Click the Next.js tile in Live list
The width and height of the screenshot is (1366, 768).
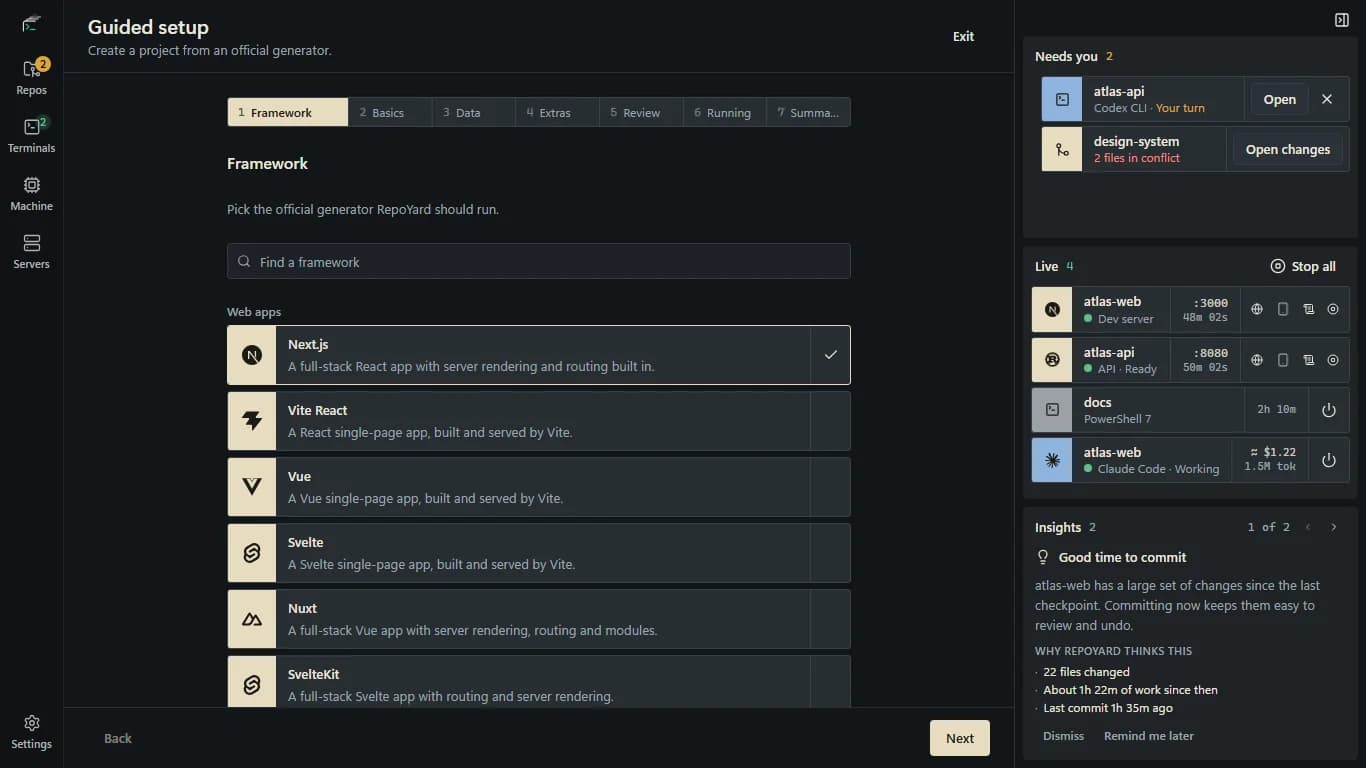click(x=1052, y=310)
